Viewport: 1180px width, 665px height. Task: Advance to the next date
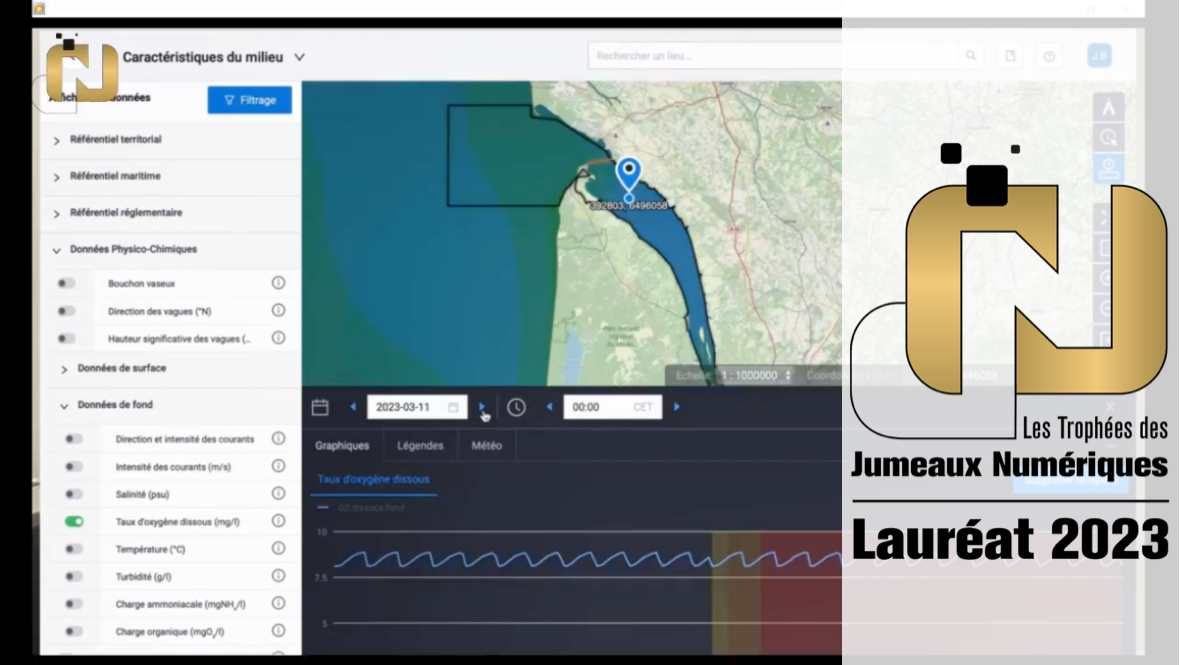482,407
